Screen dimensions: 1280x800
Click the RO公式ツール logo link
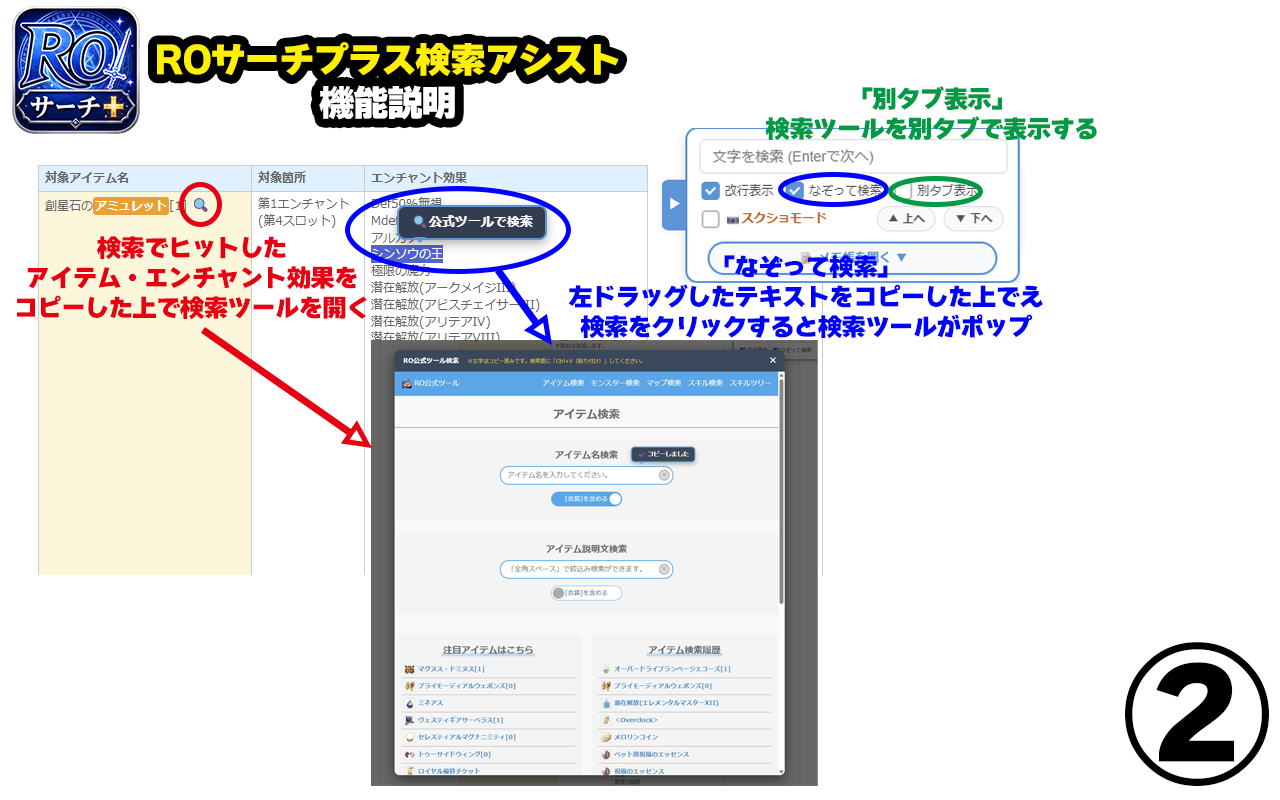[430, 383]
